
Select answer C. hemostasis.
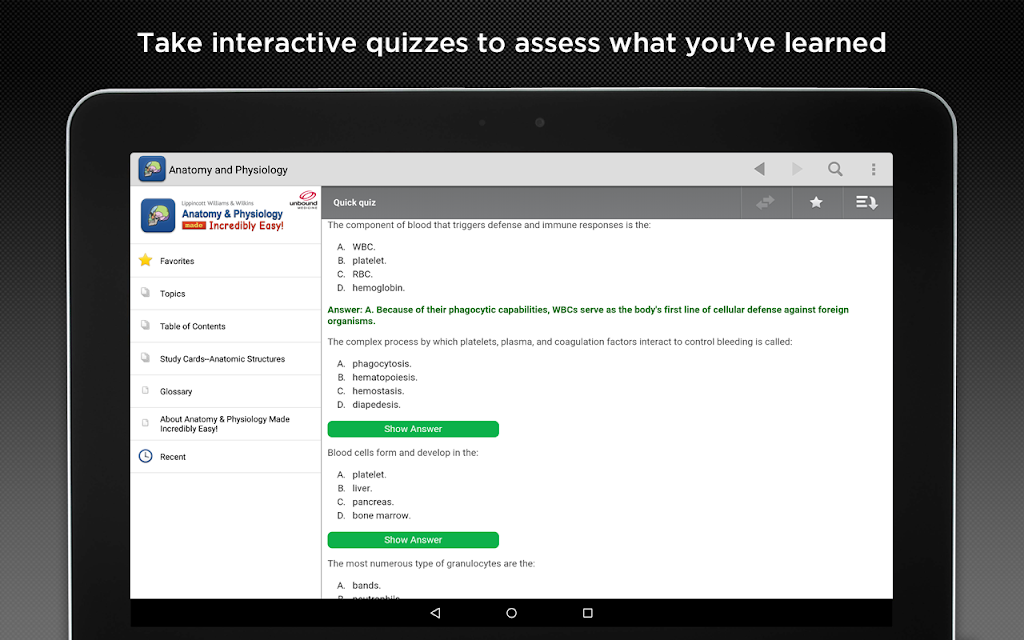tap(370, 391)
